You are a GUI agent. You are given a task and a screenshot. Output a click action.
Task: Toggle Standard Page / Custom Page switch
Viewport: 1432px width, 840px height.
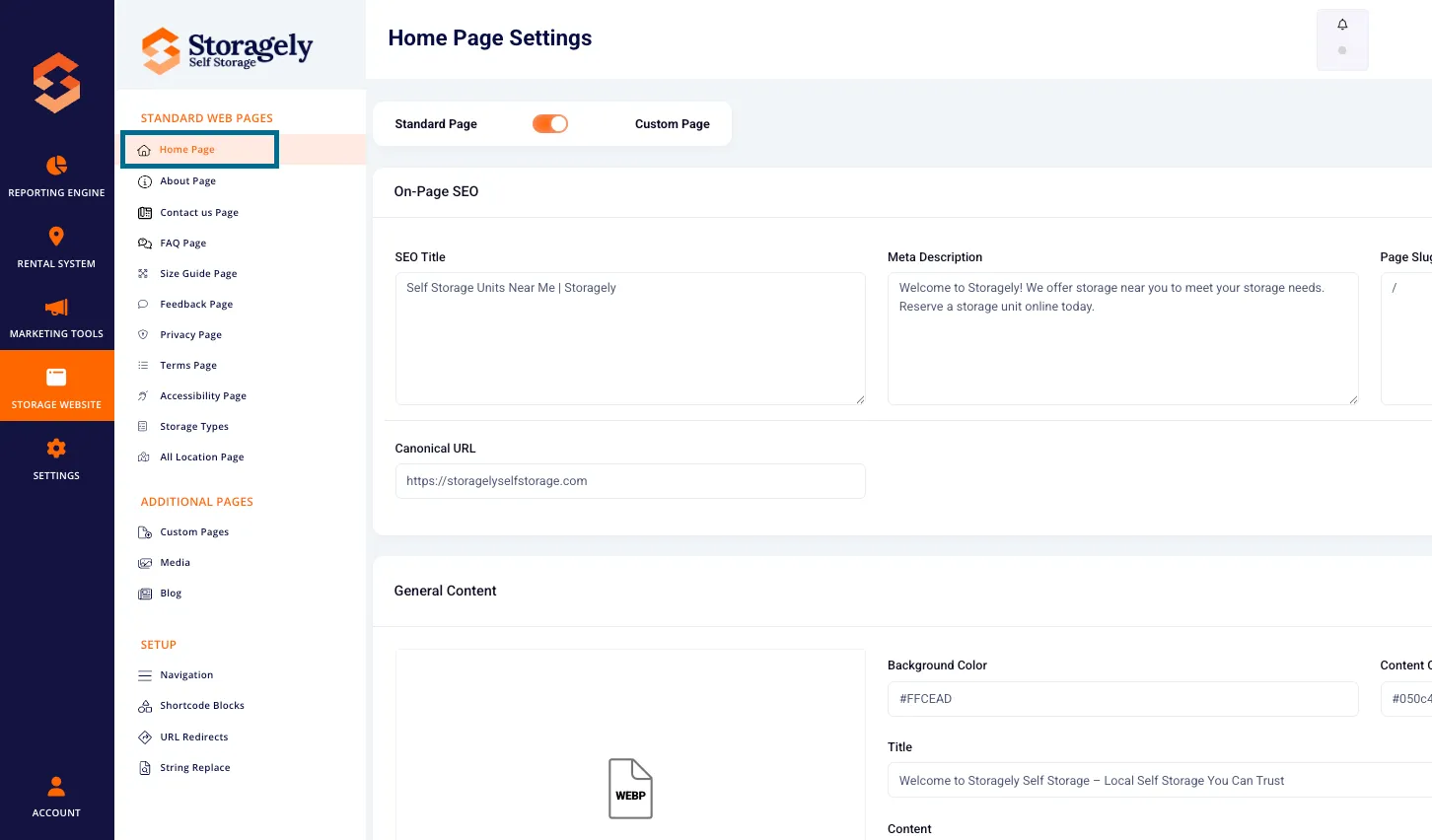(550, 124)
